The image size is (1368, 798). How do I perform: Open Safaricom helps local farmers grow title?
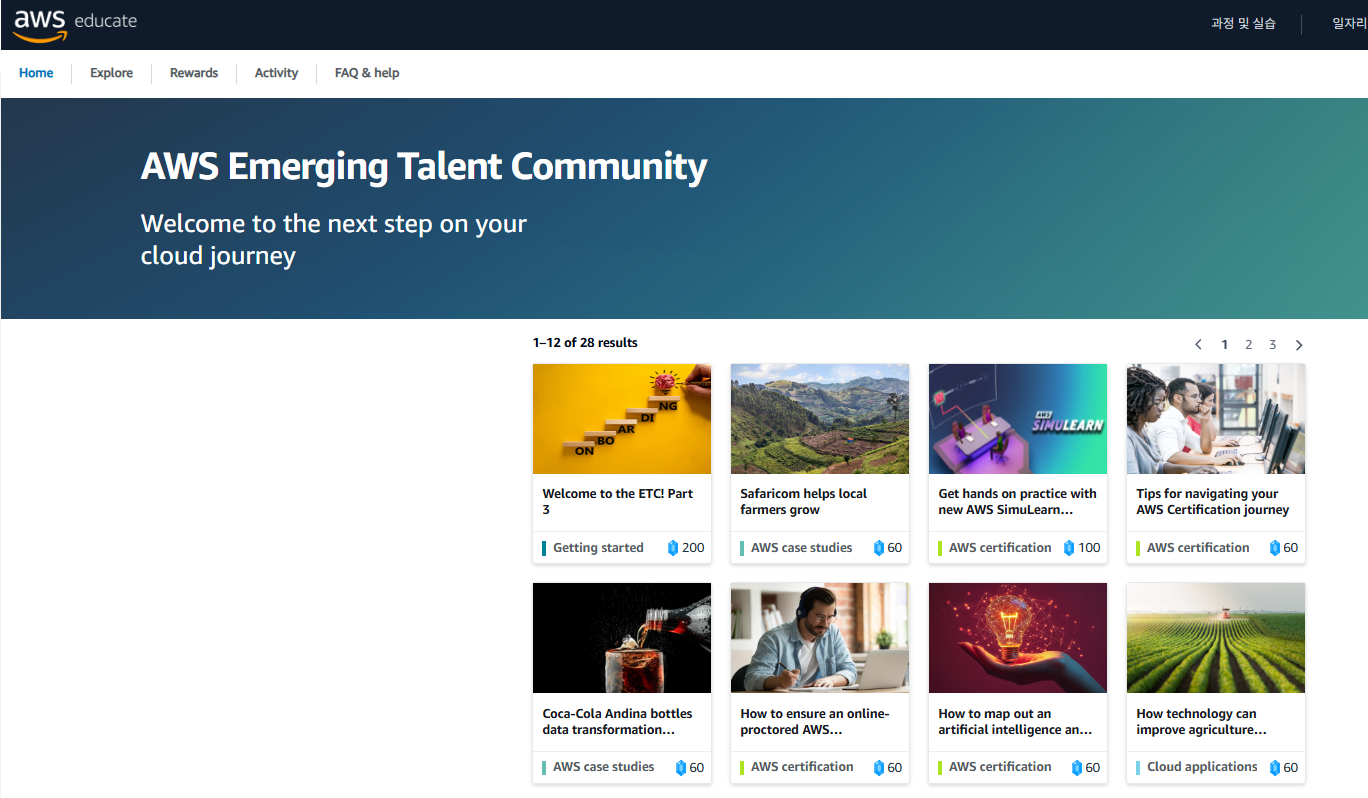[803, 502]
